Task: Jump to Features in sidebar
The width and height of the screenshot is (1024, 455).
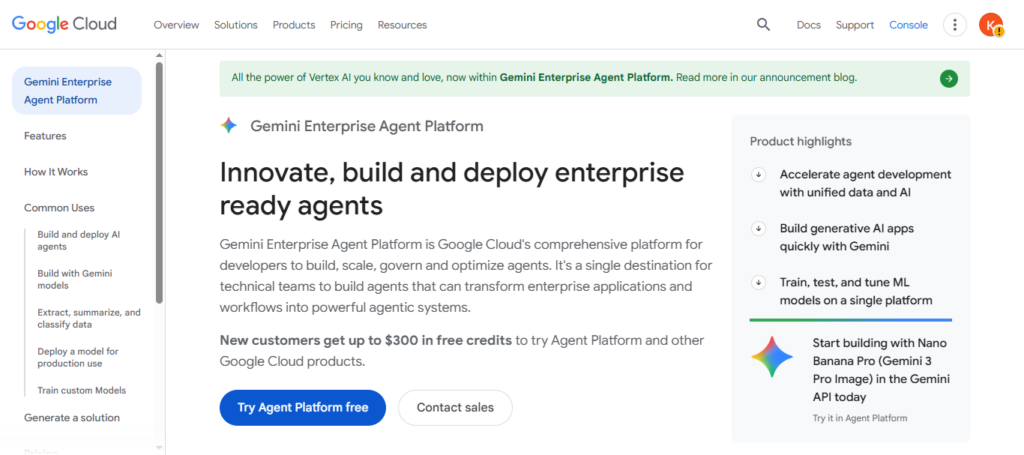Action: [45, 136]
